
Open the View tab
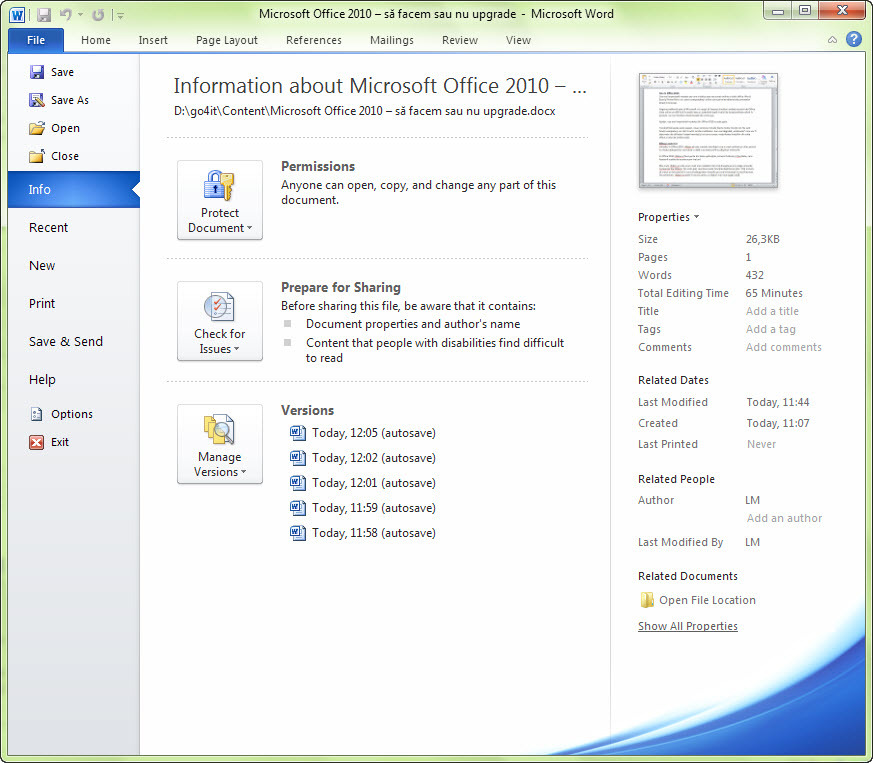click(518, 40)
